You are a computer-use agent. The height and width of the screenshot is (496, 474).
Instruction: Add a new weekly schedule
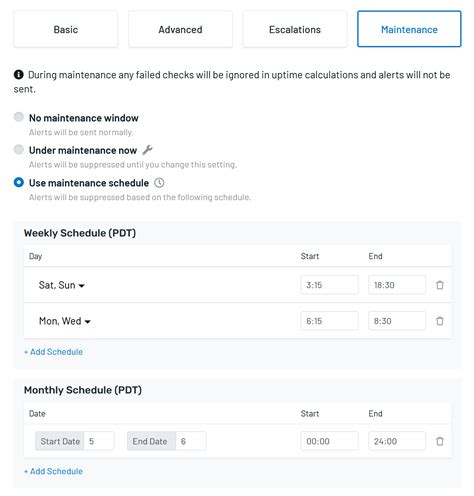[x=53, y=352]
